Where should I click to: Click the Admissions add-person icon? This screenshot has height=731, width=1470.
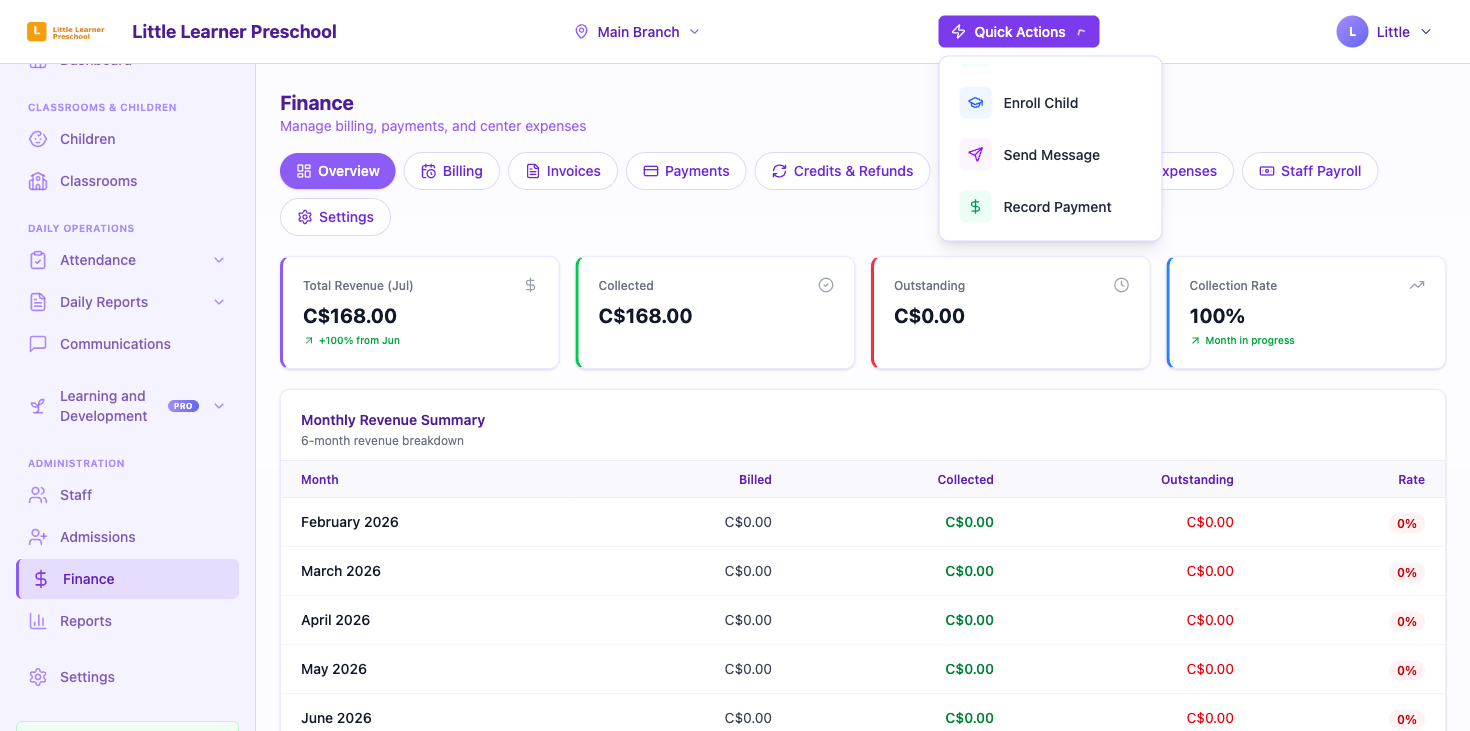click(x=38, y=537)
